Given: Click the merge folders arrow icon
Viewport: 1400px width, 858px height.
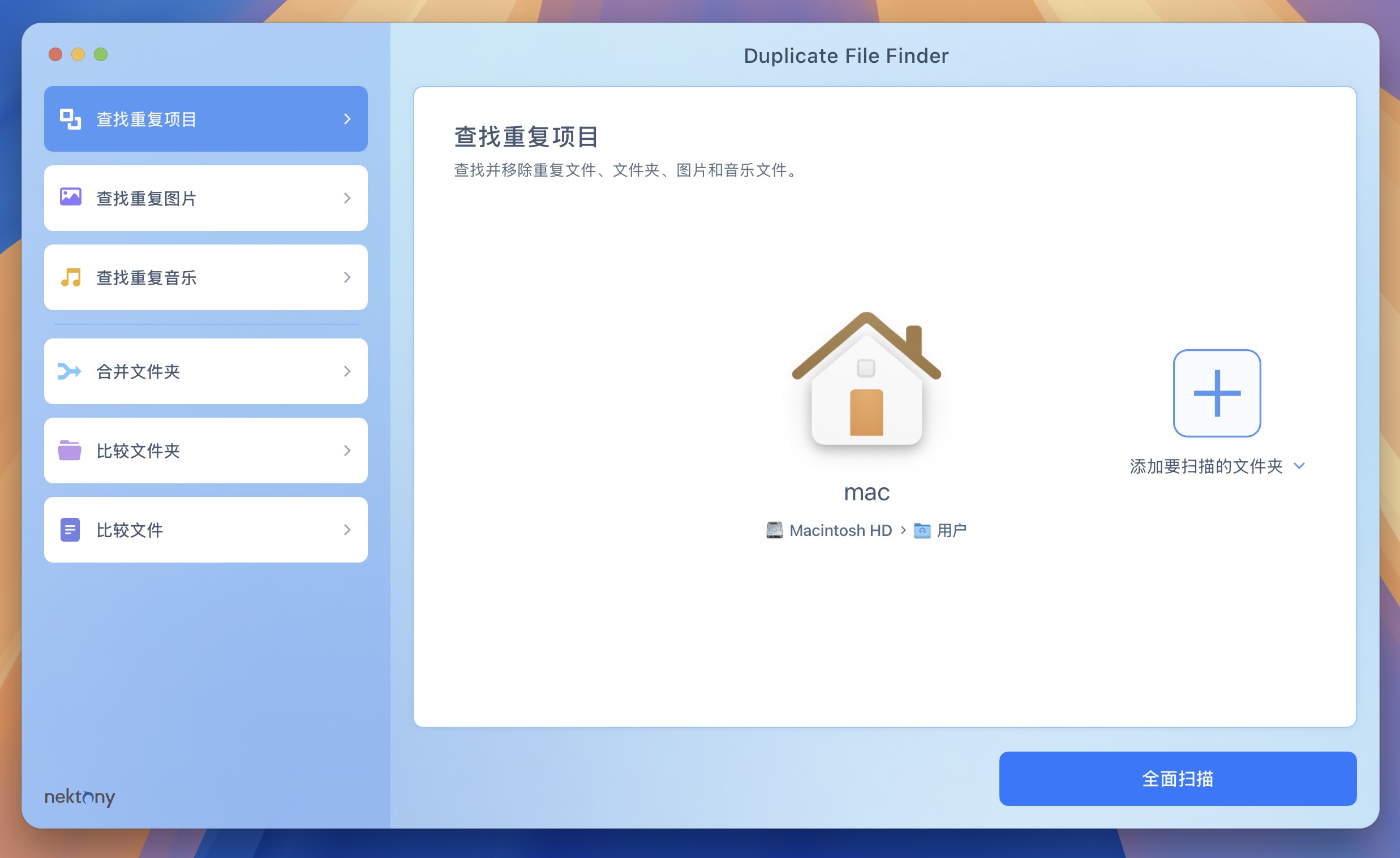Looking at the screenshot, I should (x=70, y=371).
